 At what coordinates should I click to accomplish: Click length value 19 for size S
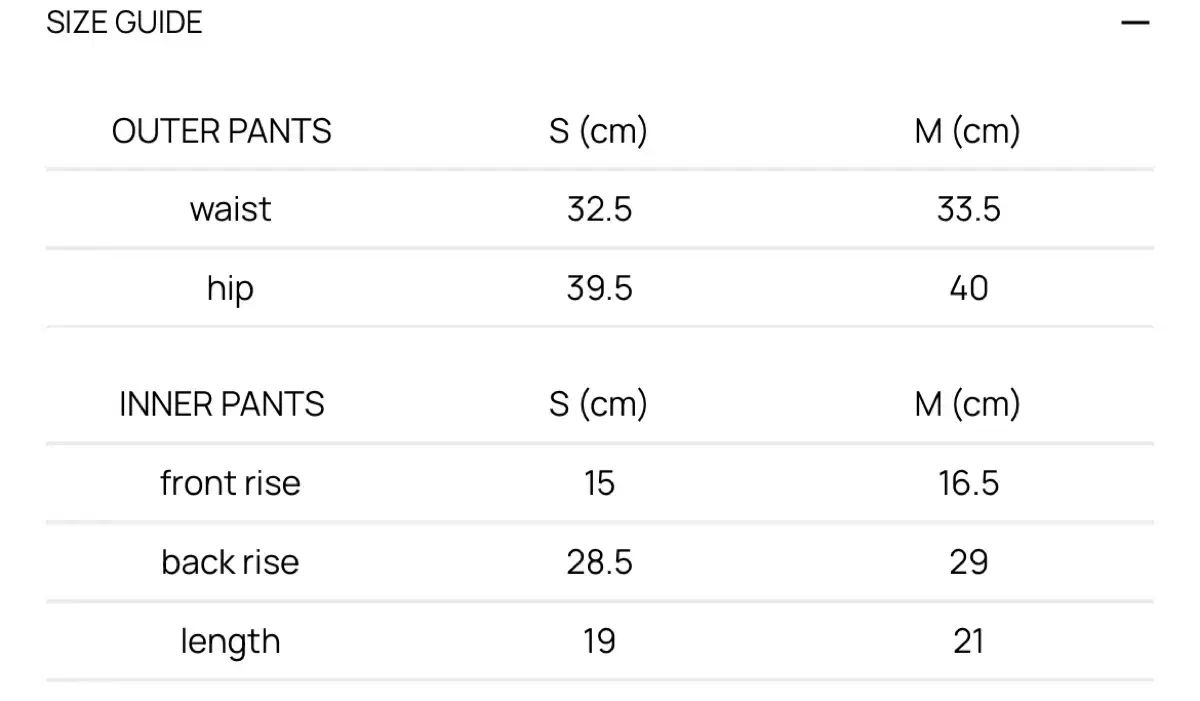point(599,641)
